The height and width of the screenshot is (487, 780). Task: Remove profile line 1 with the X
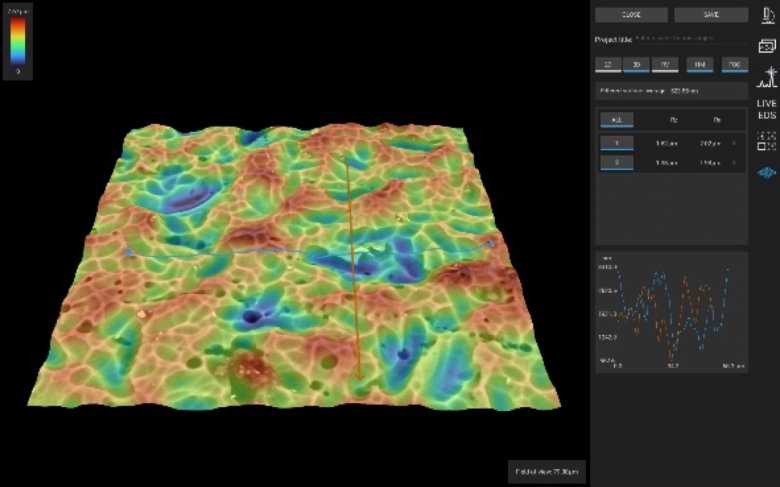[x=735, y=144]
